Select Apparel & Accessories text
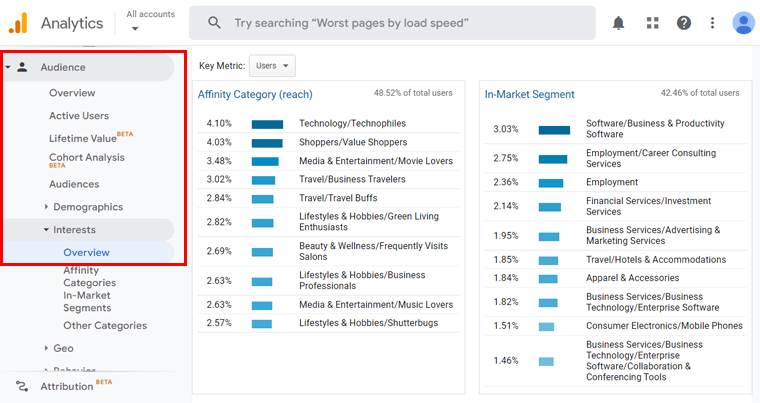The width and height of the screenshot is (760, 403). (x=633, y=278)
